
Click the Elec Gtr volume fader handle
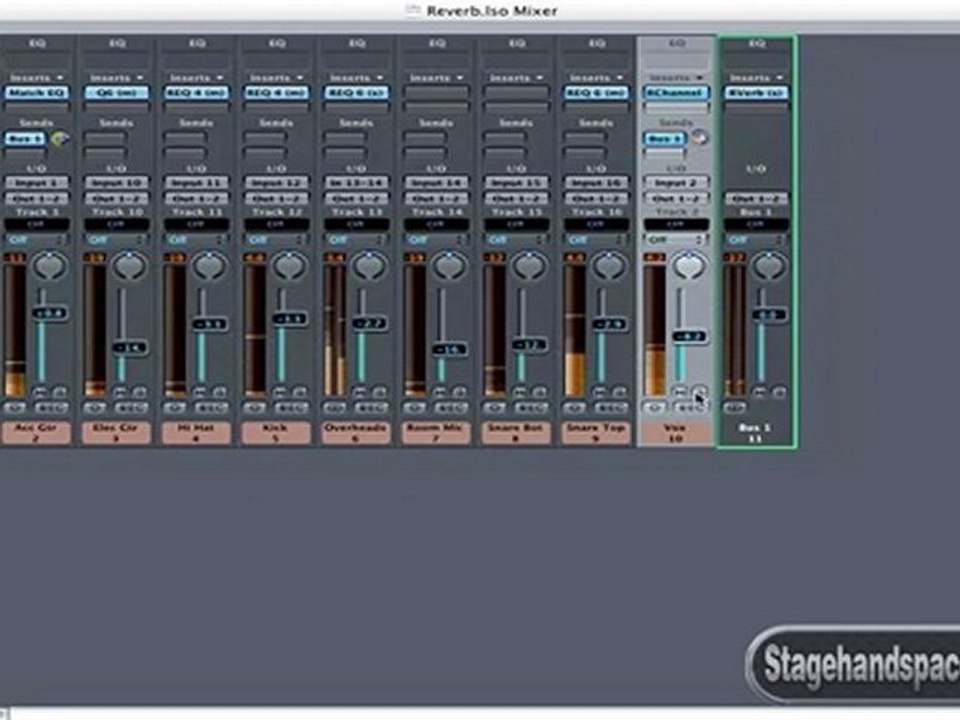coord(130,347)
